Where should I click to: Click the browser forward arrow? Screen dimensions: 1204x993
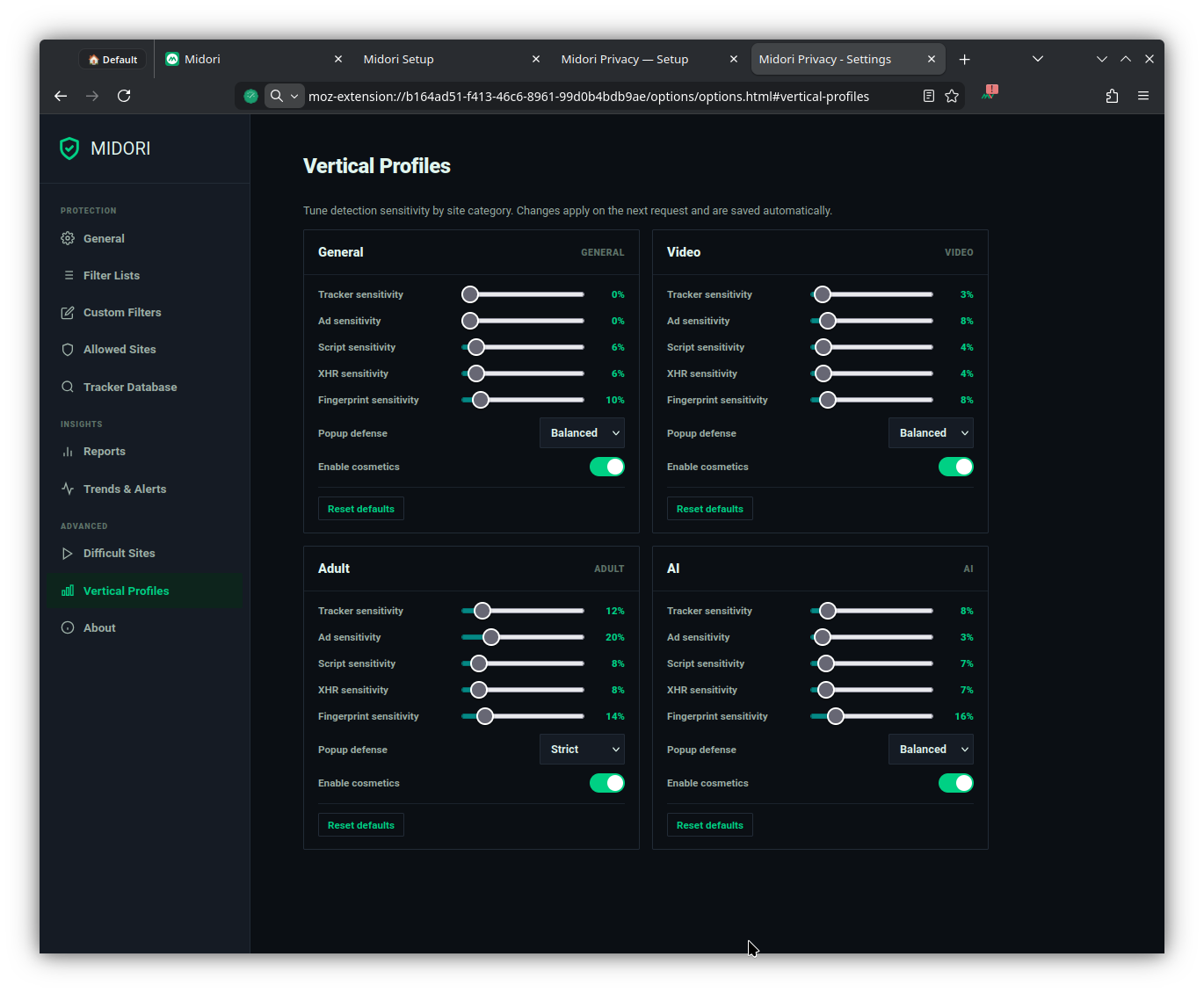point(92,96)
